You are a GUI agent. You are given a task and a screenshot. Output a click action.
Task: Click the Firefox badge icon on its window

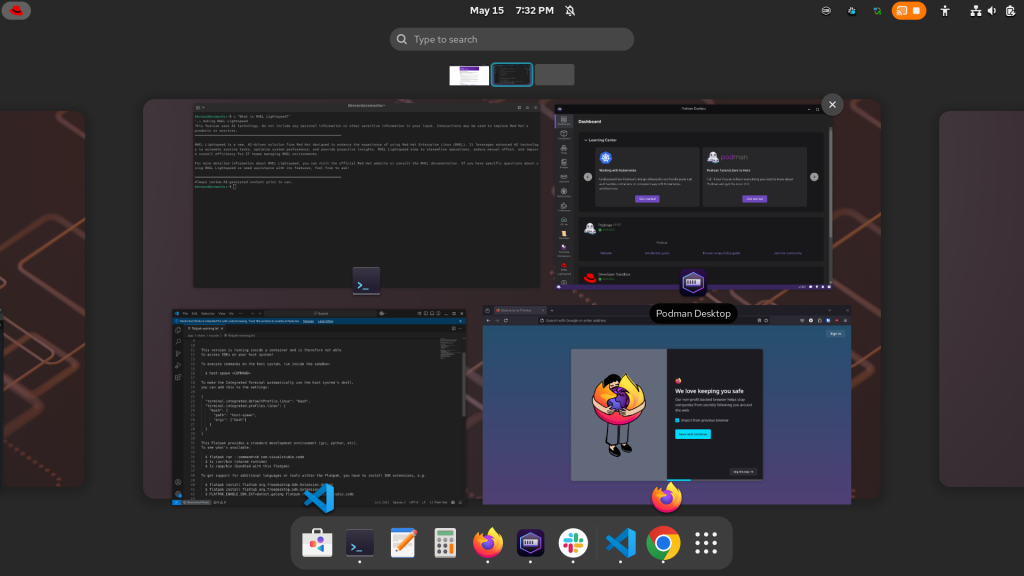(x=666, y=498)
